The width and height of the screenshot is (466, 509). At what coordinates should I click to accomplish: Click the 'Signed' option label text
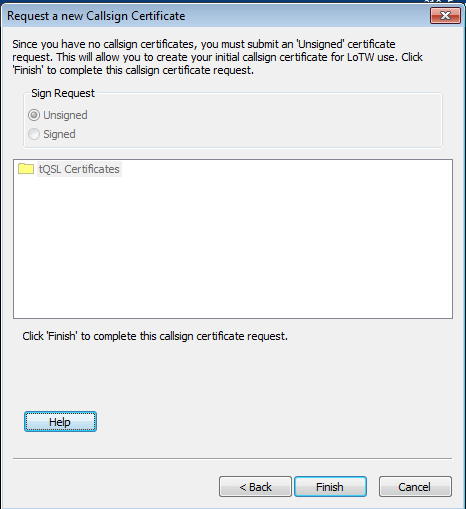point(59,134)
